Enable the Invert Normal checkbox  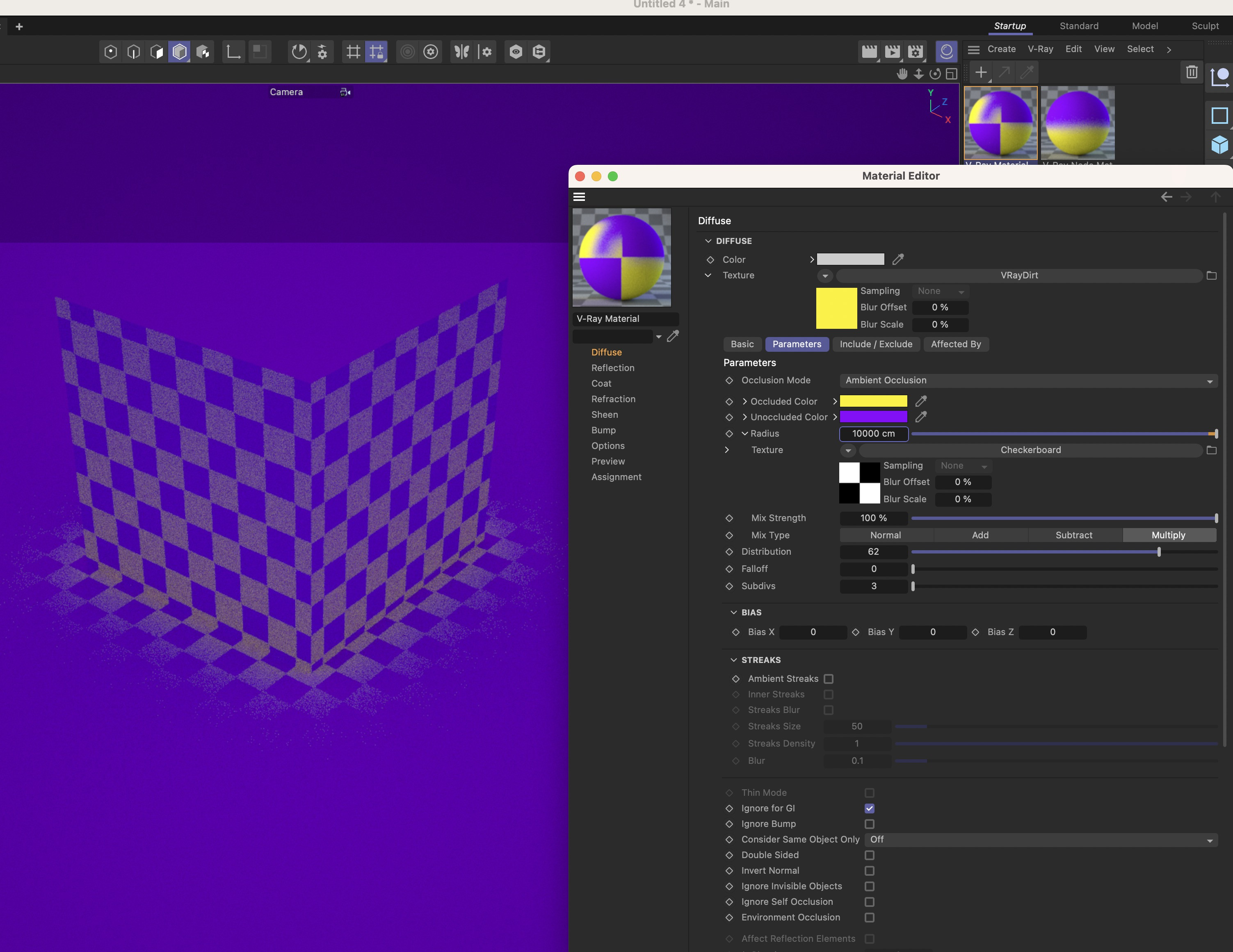pyautogui.click(x=870, y=871)
